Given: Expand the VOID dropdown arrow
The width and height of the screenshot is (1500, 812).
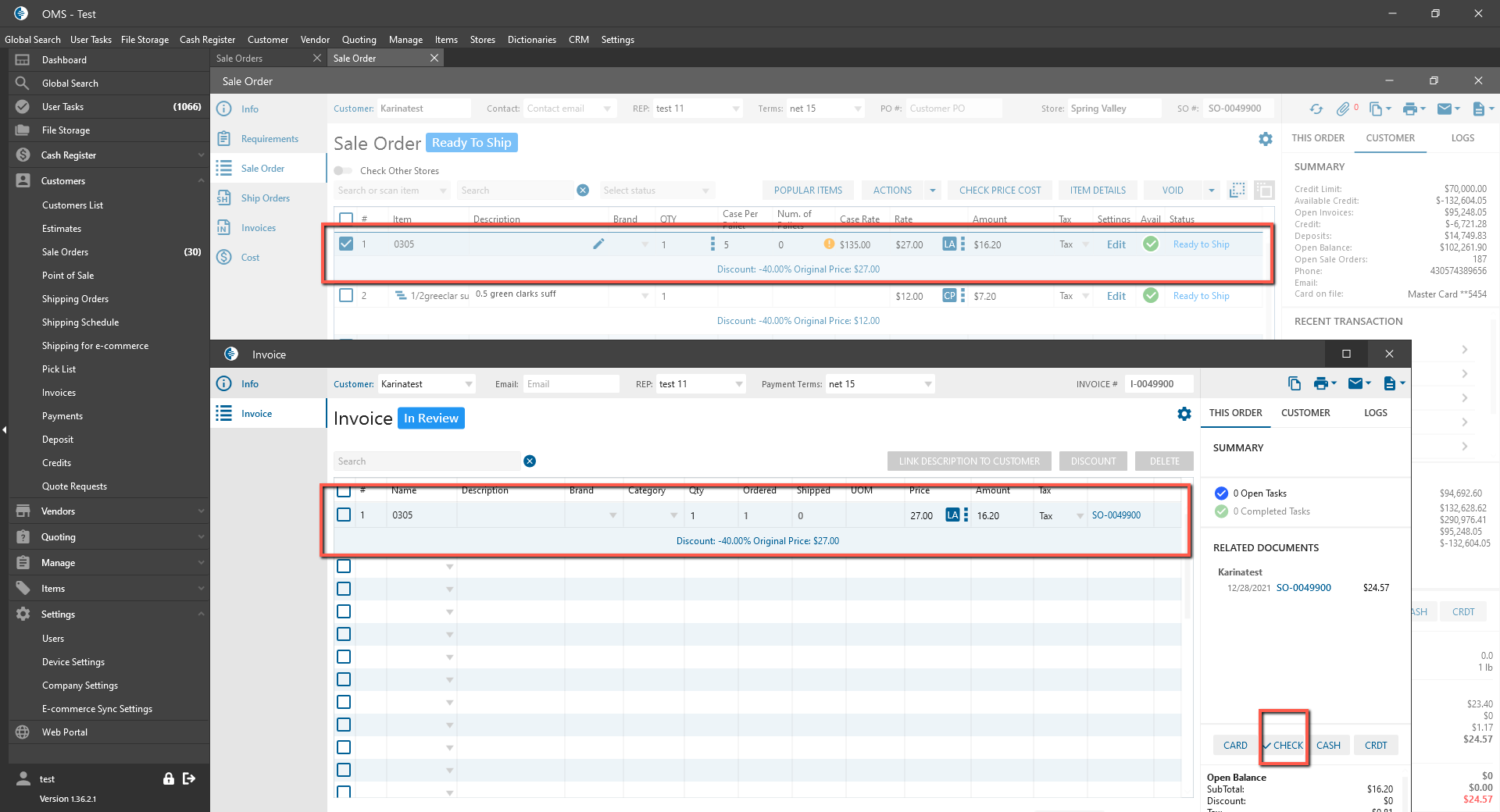Looking at the screenshot, I should [x=1212, y=191].
